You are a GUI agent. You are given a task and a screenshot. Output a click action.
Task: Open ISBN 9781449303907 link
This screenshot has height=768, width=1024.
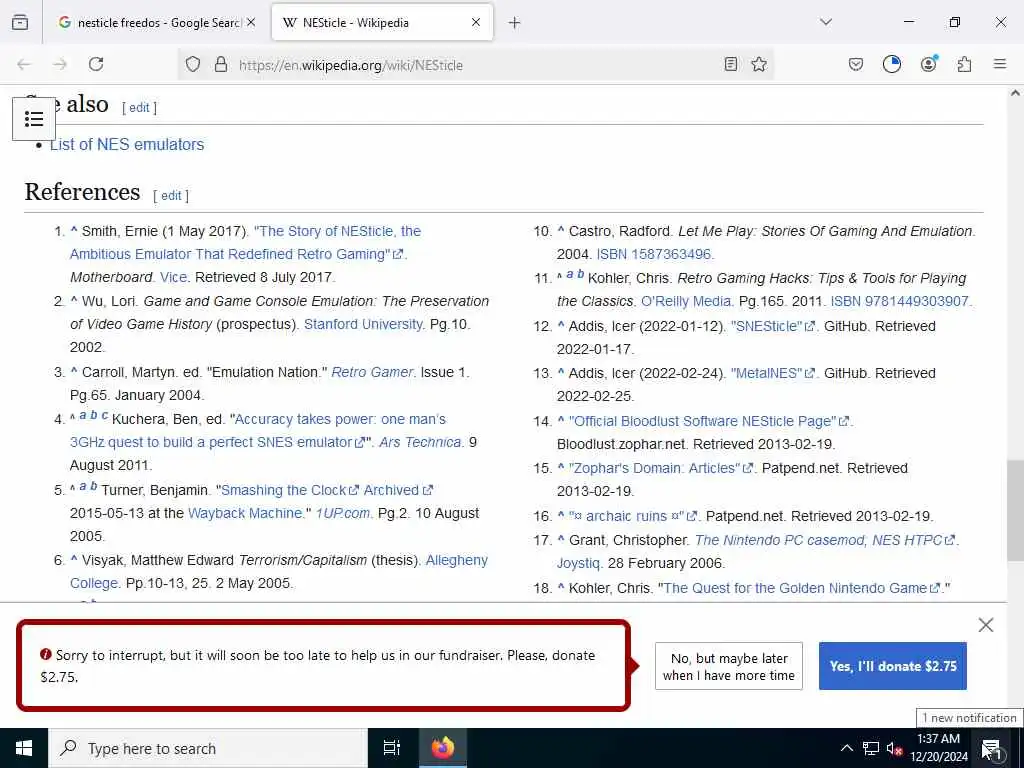[899, 301]
